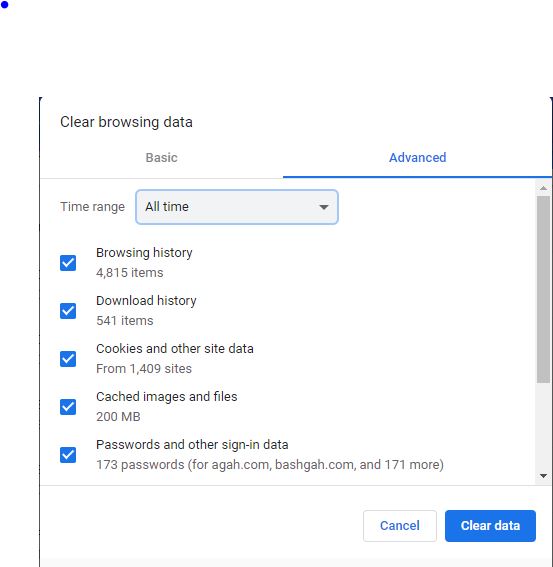Click the Clear data button
Screen dimensions: 553x567
490,526
